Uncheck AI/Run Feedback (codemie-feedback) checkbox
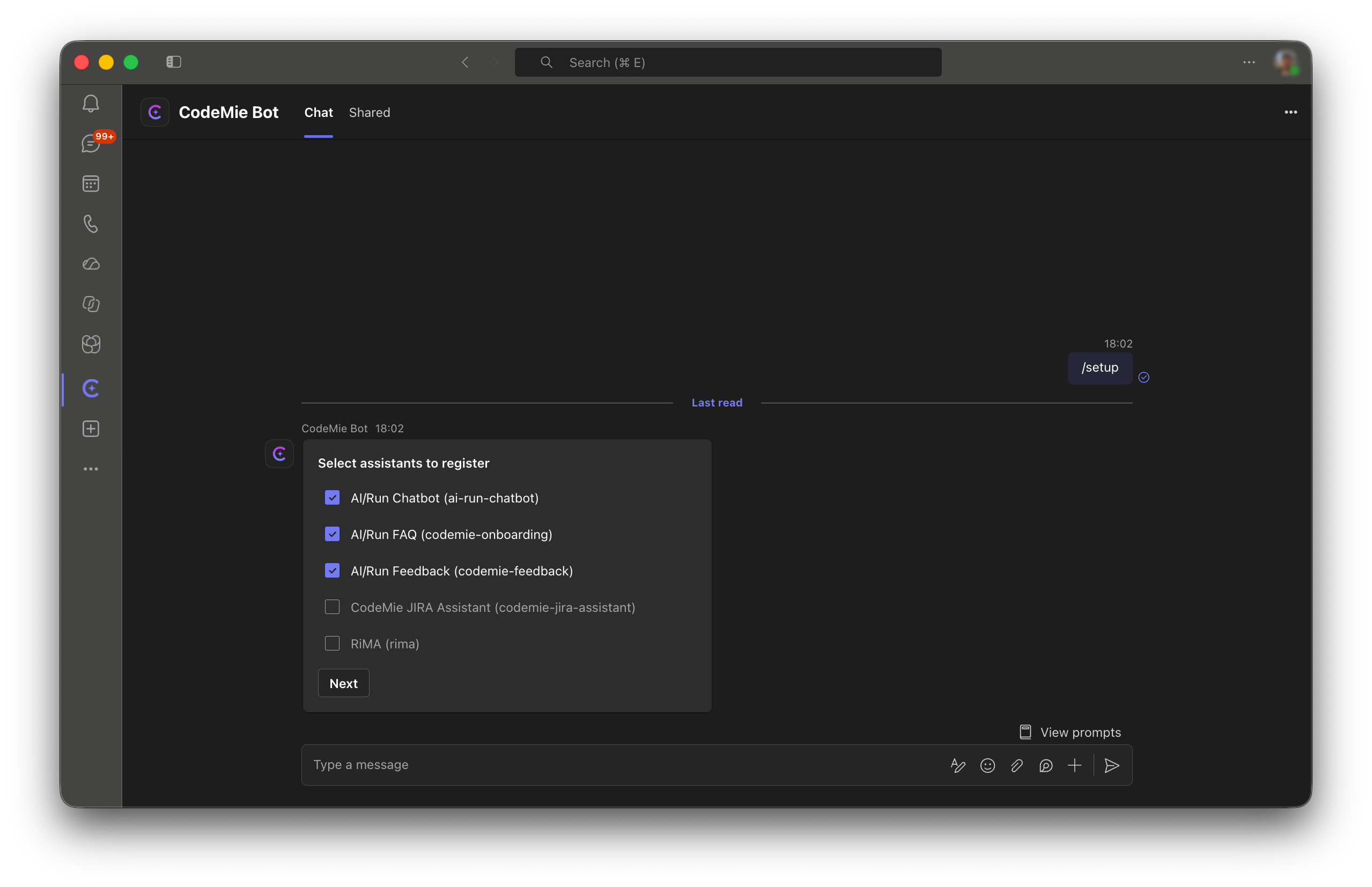The width and height of the screenshot is (1372, 887). point(332,570)
